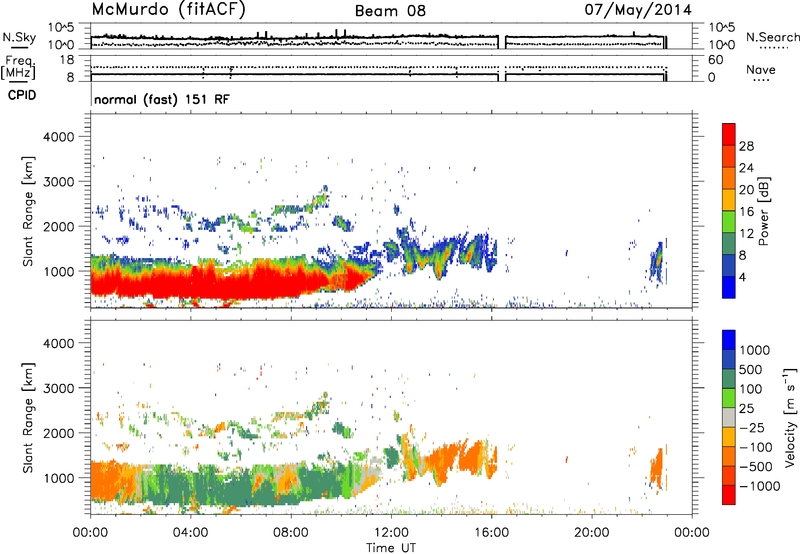Click the N.Sky legend label
Screen dimensions: 800x554
click(19, 37)
